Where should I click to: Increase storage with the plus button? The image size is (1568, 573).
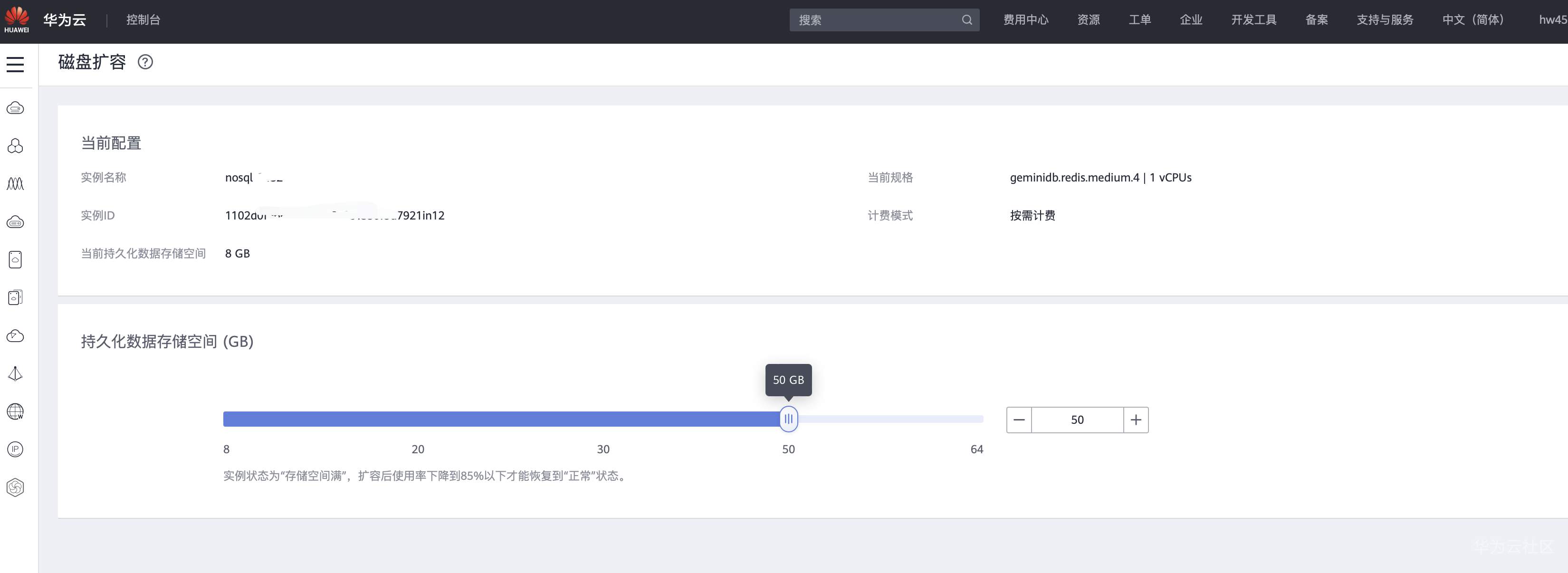[1136, 420]
